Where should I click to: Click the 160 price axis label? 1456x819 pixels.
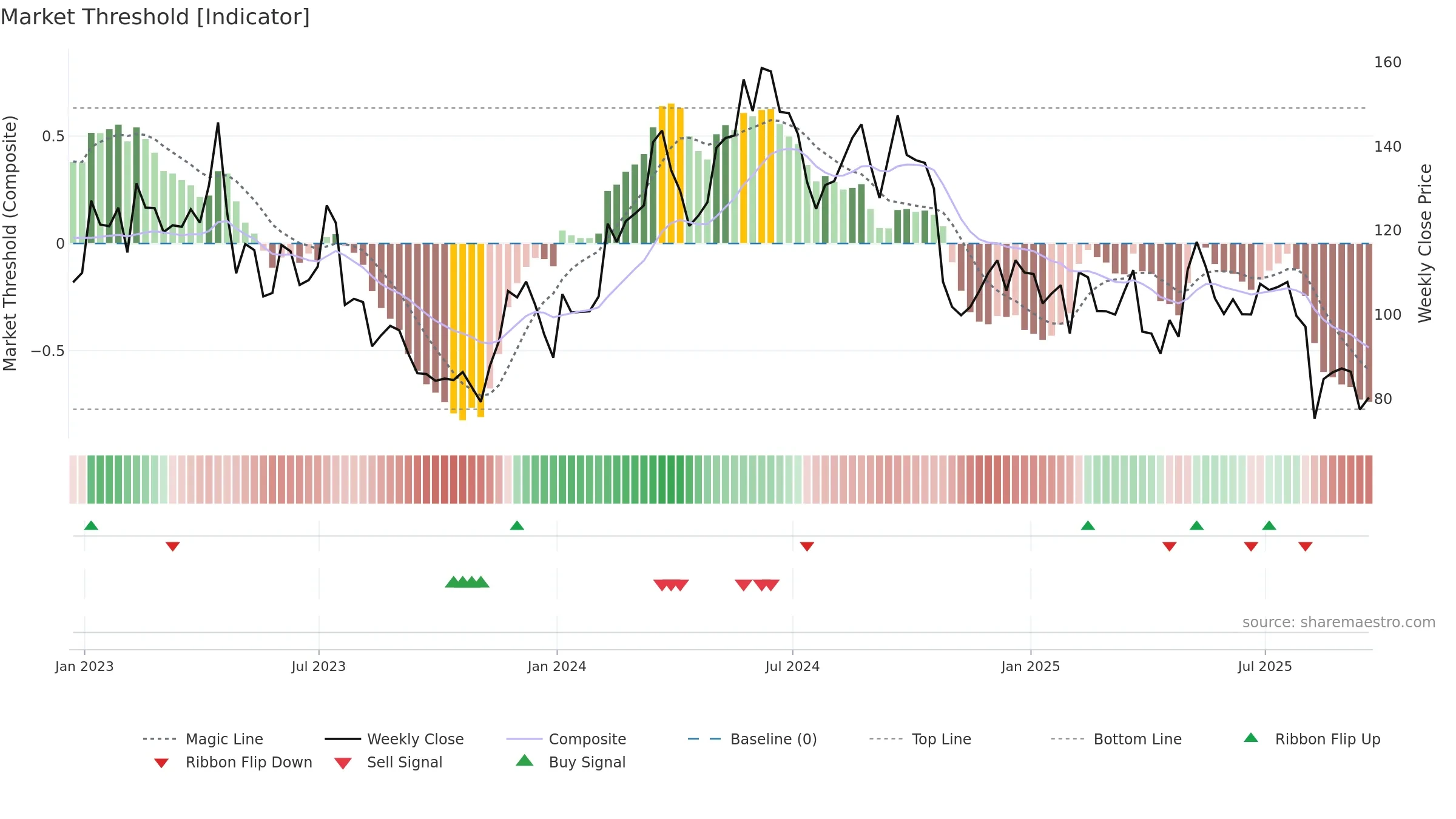pos(1387,62)
